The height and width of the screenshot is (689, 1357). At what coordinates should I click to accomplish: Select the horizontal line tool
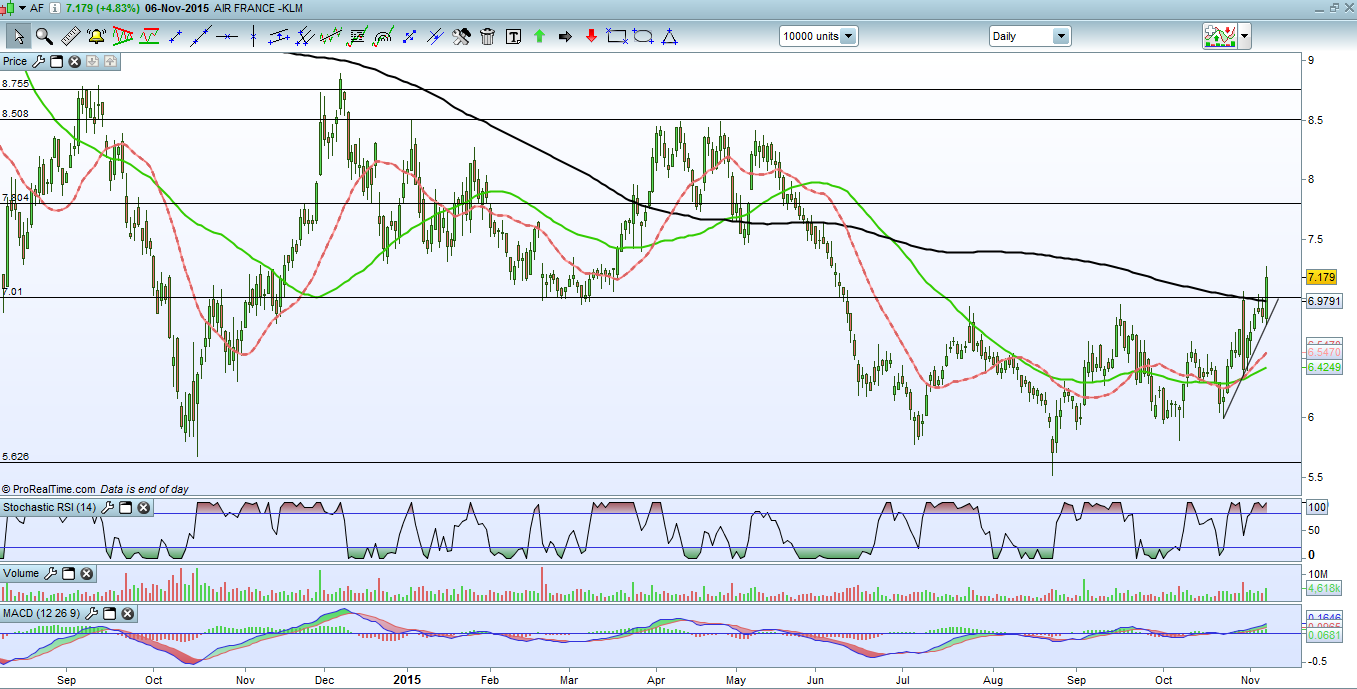point(227,37)
